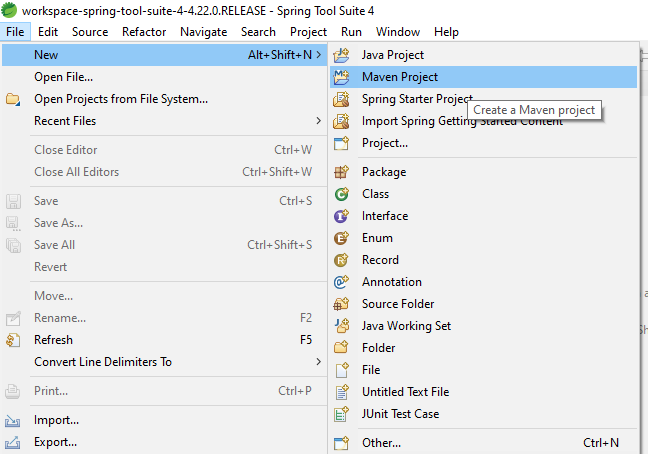Click the new Folder icon
648x454 pixels.
pos(341,348)
